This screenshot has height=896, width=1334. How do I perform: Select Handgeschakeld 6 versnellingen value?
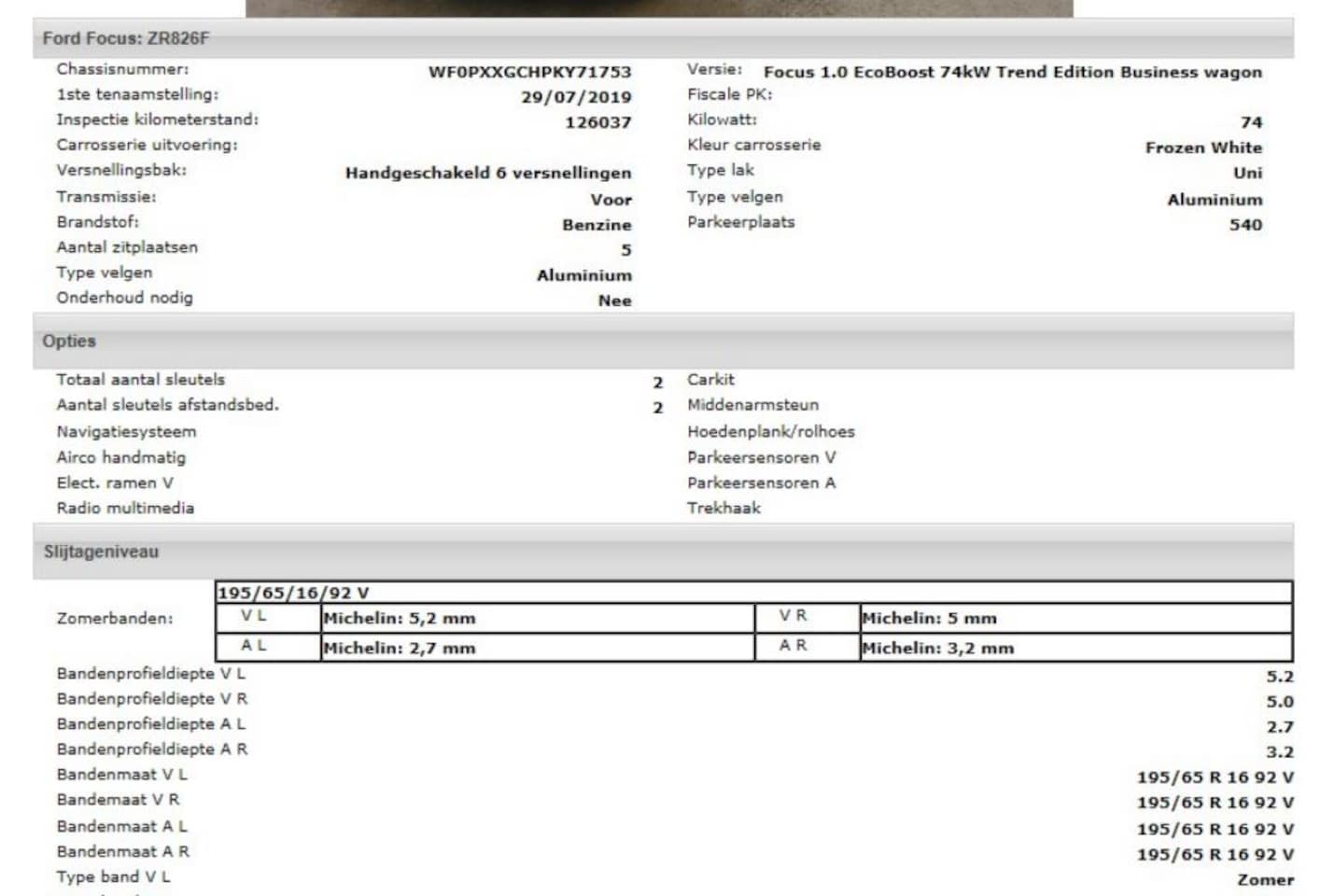[488, 173]
